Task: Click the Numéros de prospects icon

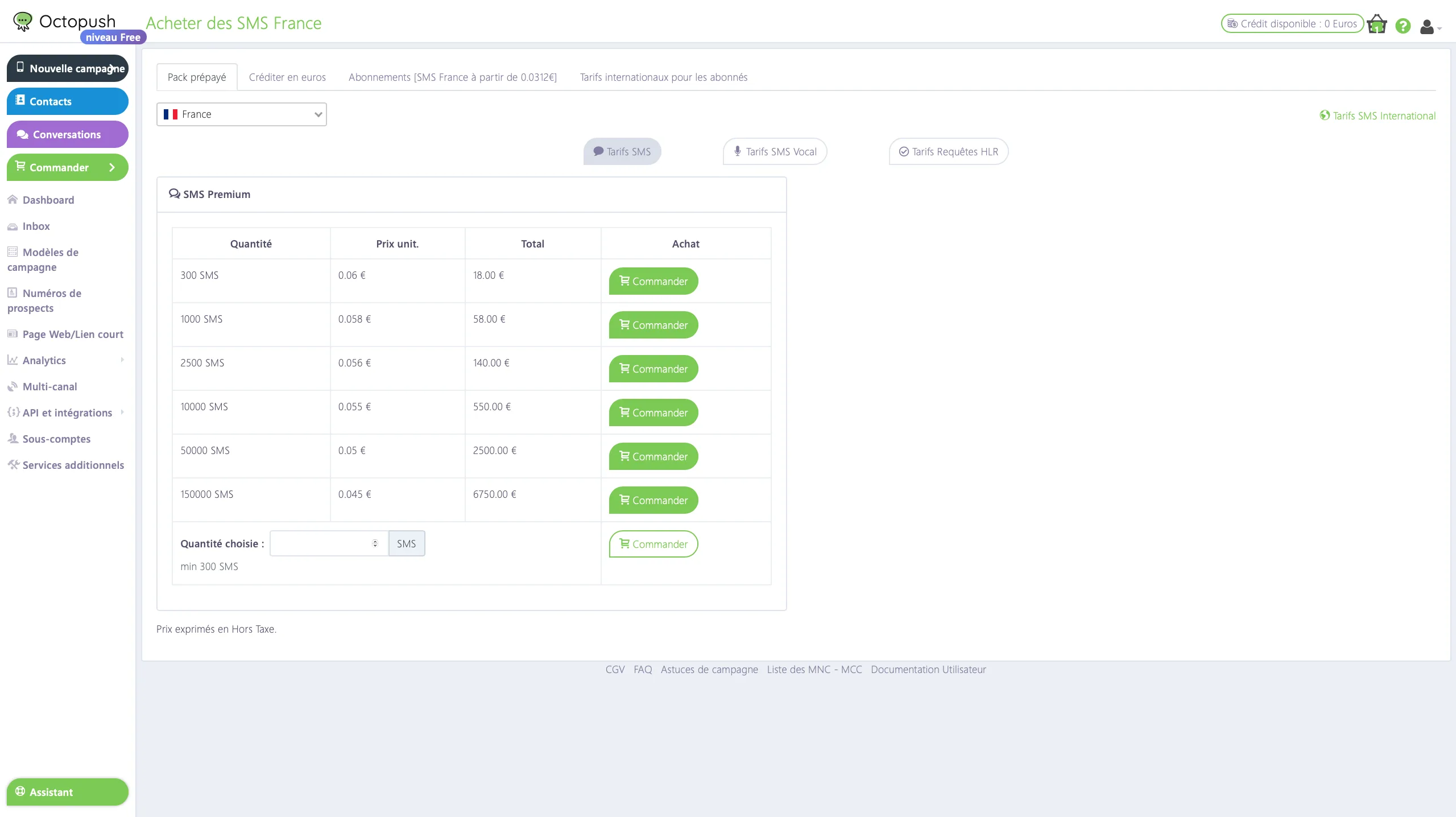Action: (x=13, y=292)
